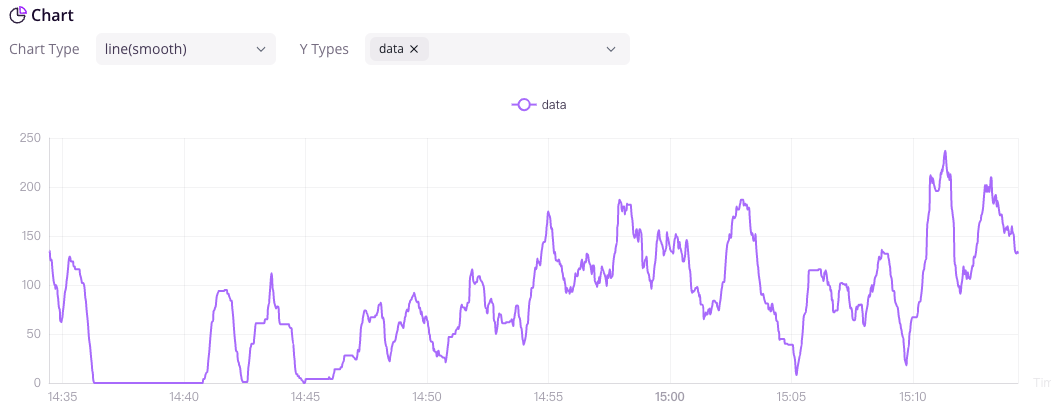Click the Y Types label
This screenshot has height=414, width=1051.
click(324, 49)
